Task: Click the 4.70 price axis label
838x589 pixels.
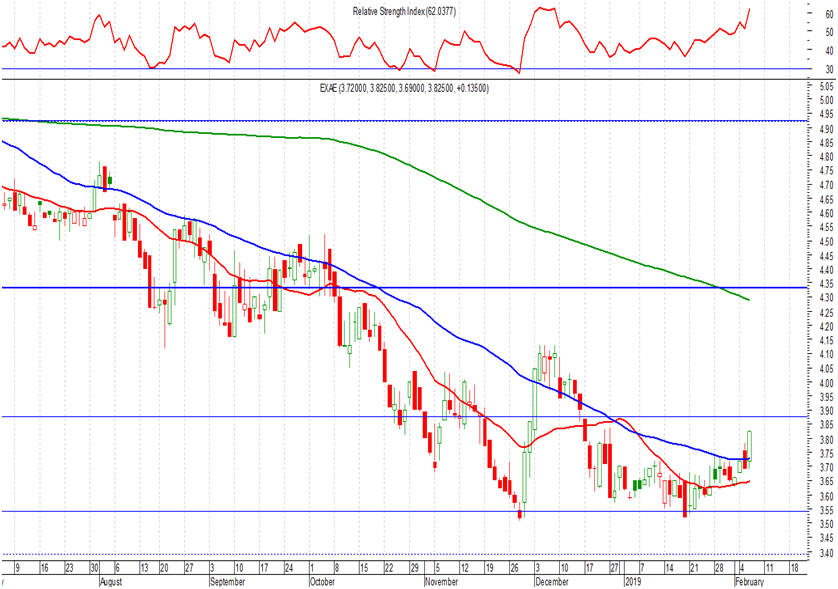Action: pyautogui.click(x=826, y=185)
